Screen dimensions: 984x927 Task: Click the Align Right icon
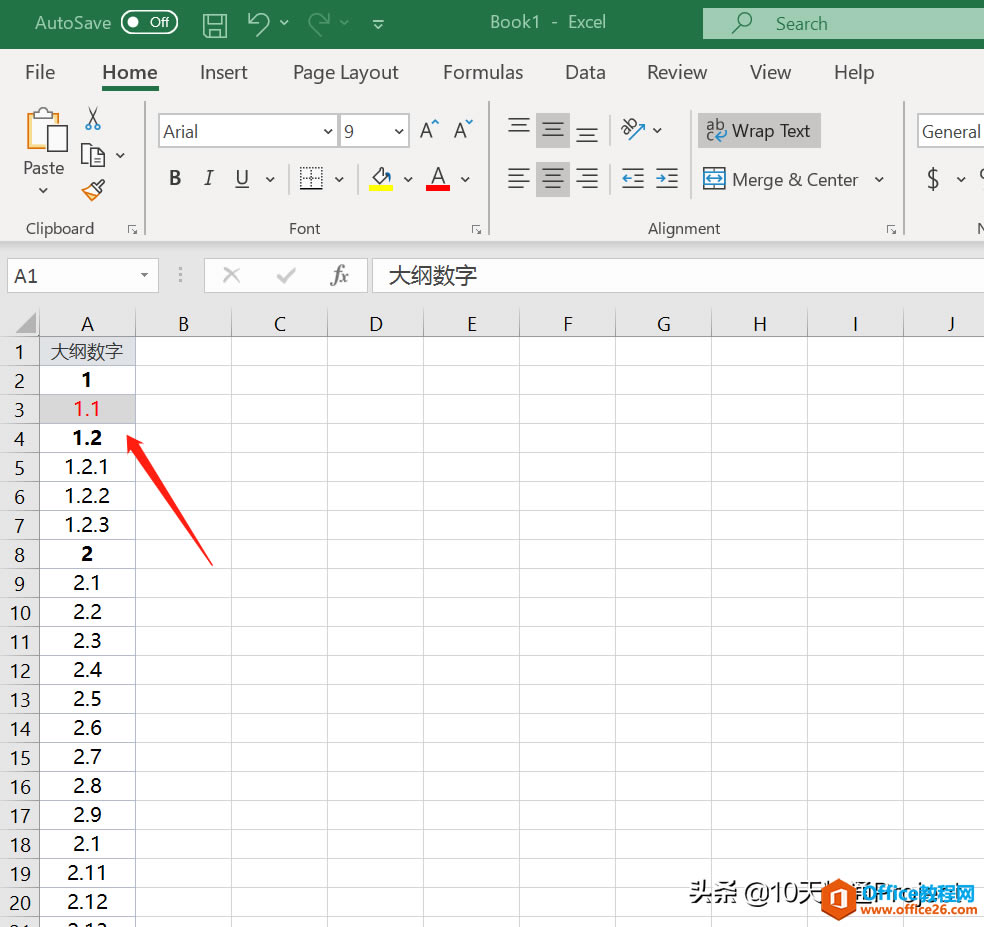[587, 179]
